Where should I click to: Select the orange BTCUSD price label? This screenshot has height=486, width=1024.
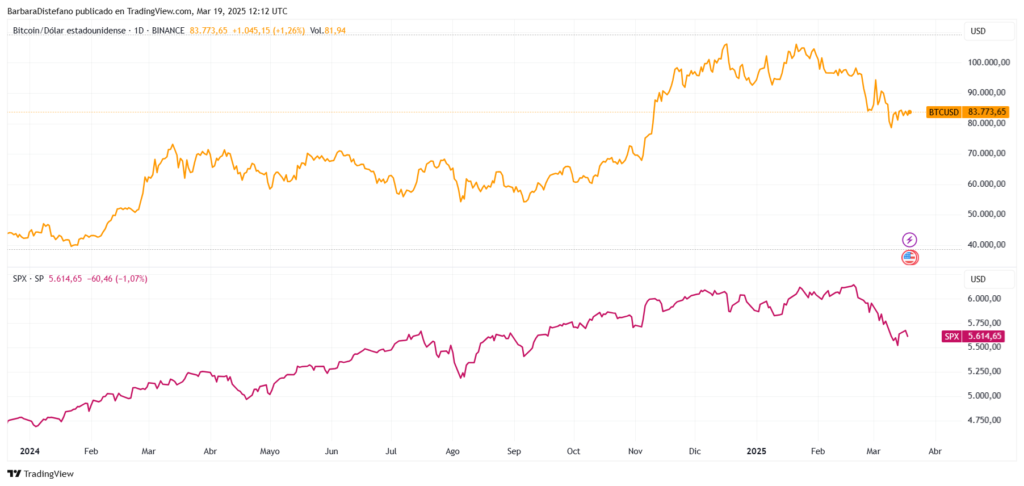pos(968,112)
